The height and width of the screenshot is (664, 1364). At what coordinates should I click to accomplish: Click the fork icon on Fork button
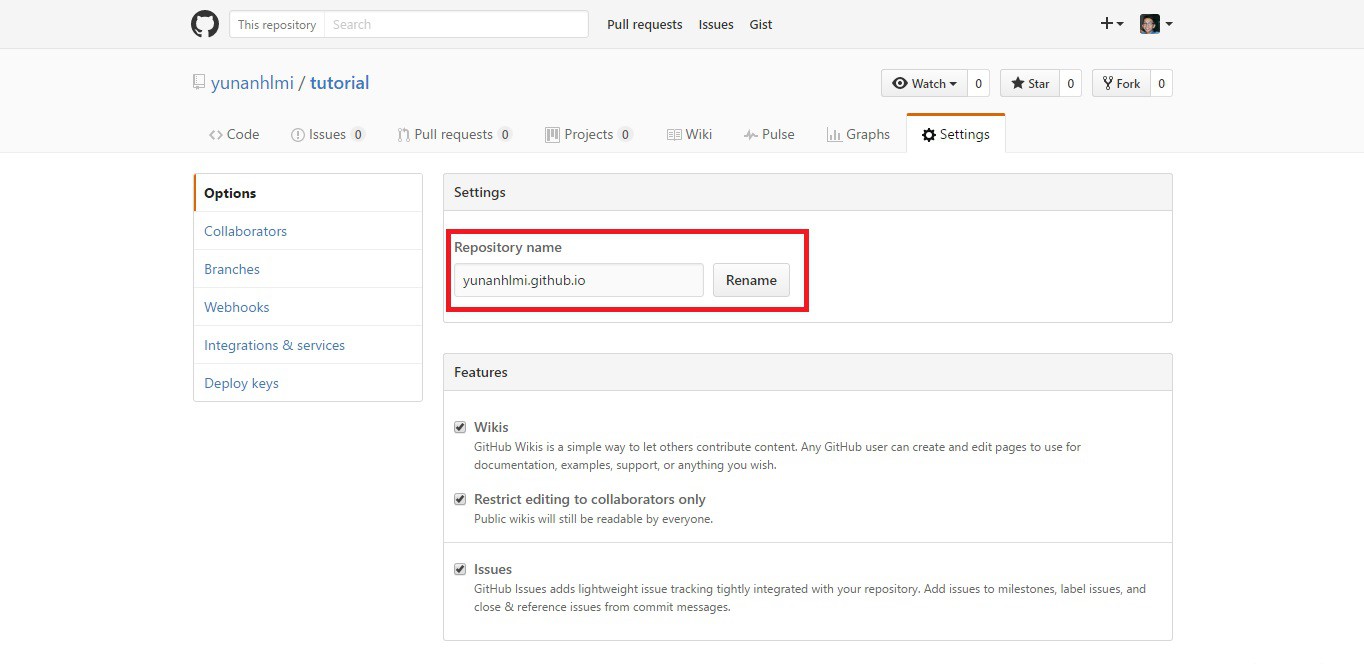click(1108, 83)
